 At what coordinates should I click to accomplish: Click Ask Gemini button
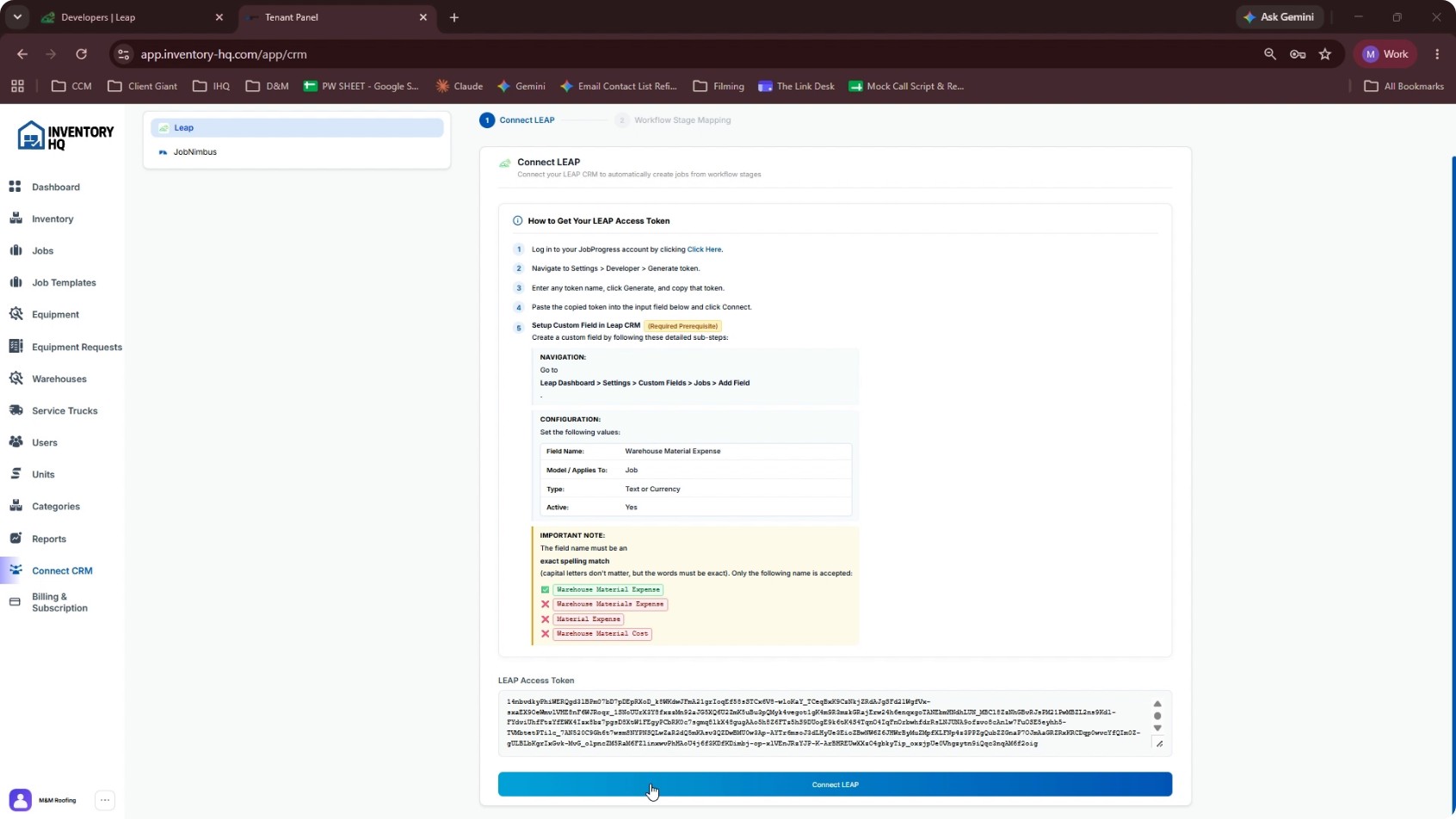point(1280,17)
